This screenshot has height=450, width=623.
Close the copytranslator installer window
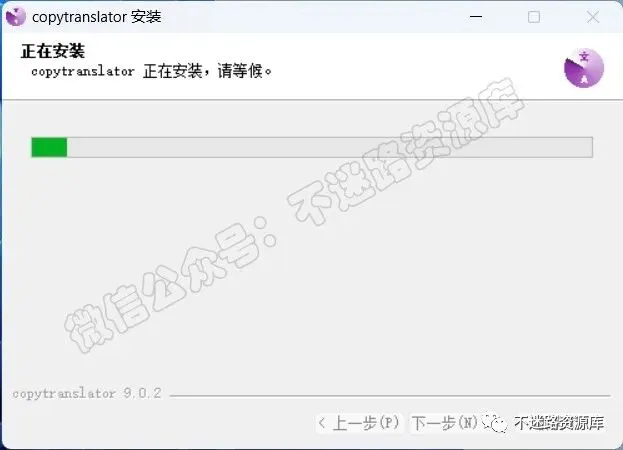593,17
